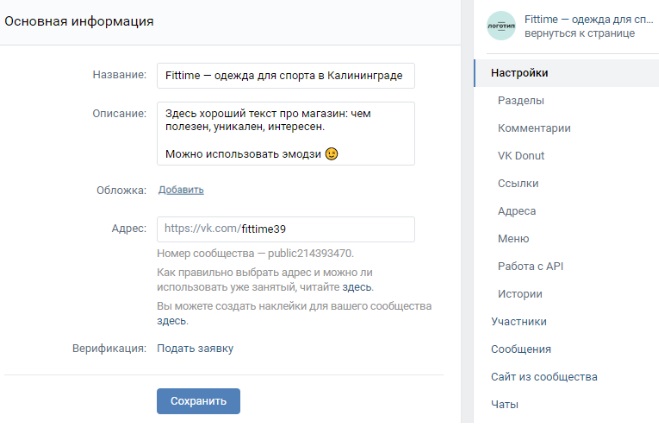Click the Адрес label
The width and height of the screenshot is (659, 427).
[x=129, y=228]
